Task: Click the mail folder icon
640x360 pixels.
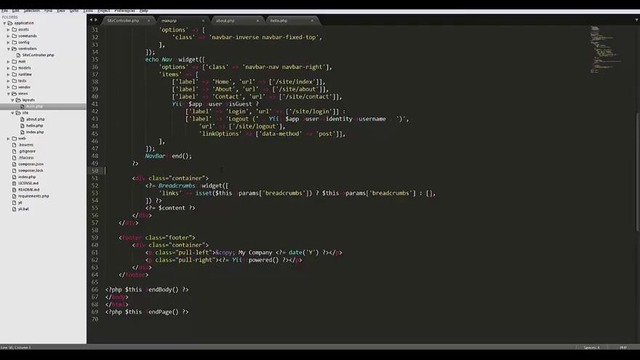Action: tap(14, 62)
